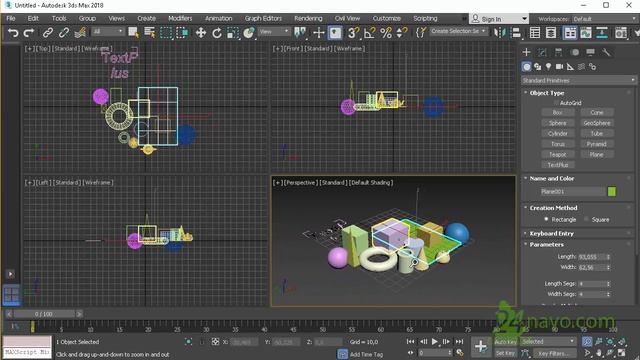
Task: Activate the Select and Place tool
Action: (249, 33)
